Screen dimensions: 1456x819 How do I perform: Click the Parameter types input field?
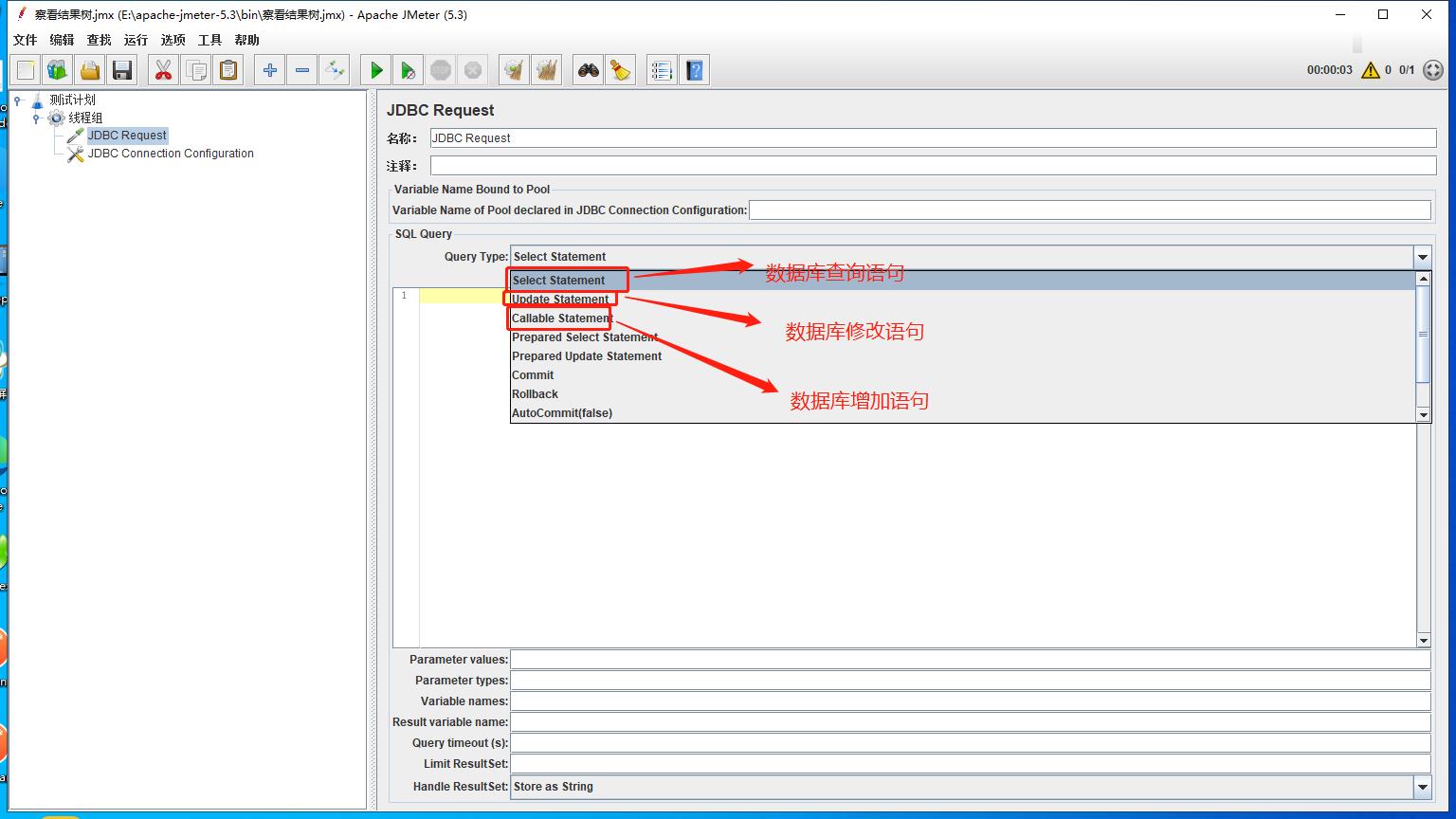[x=970, y=681]
